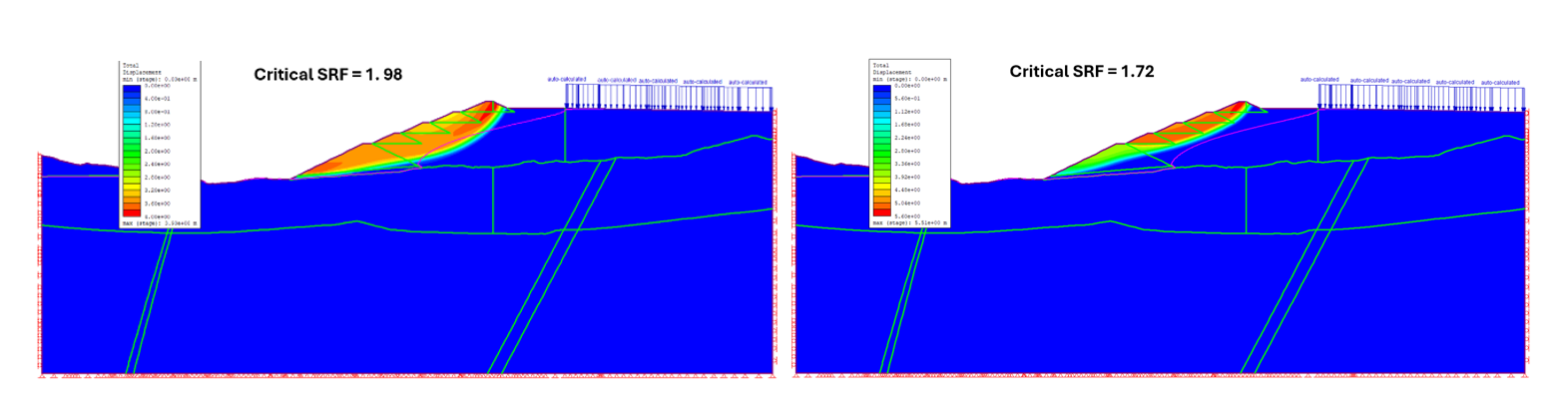Pick the red swatch in the SRF 1.98 legend

(132, 212)
